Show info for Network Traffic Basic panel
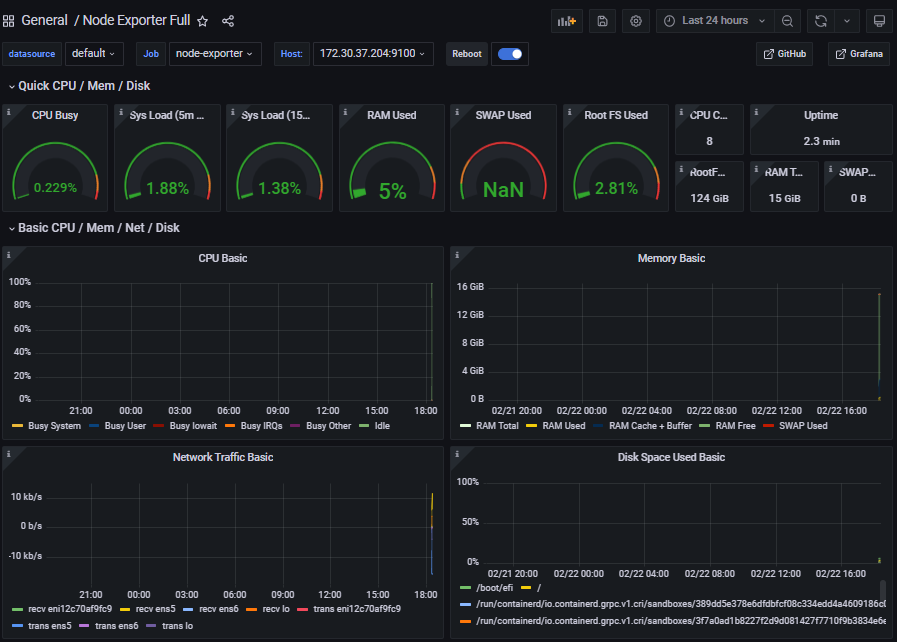This screenshot has height=642, width=897. click(x=9, y=454)
